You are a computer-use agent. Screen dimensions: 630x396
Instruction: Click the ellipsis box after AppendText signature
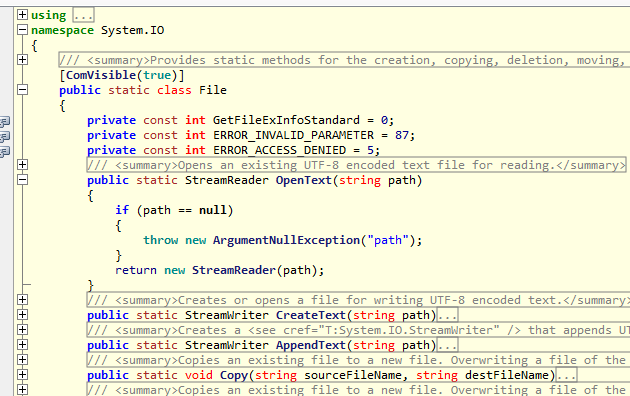point(447,345)
